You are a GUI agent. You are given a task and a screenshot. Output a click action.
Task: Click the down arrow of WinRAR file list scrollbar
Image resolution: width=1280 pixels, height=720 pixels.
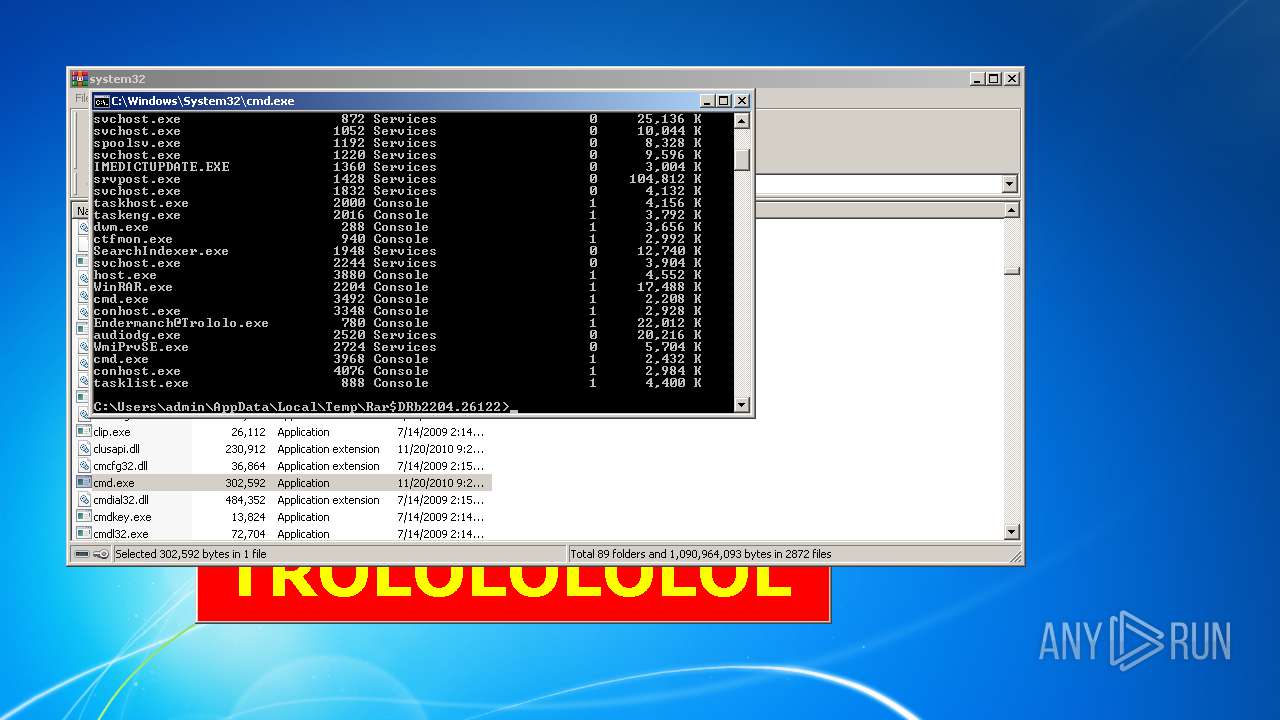pos(1012,533)
